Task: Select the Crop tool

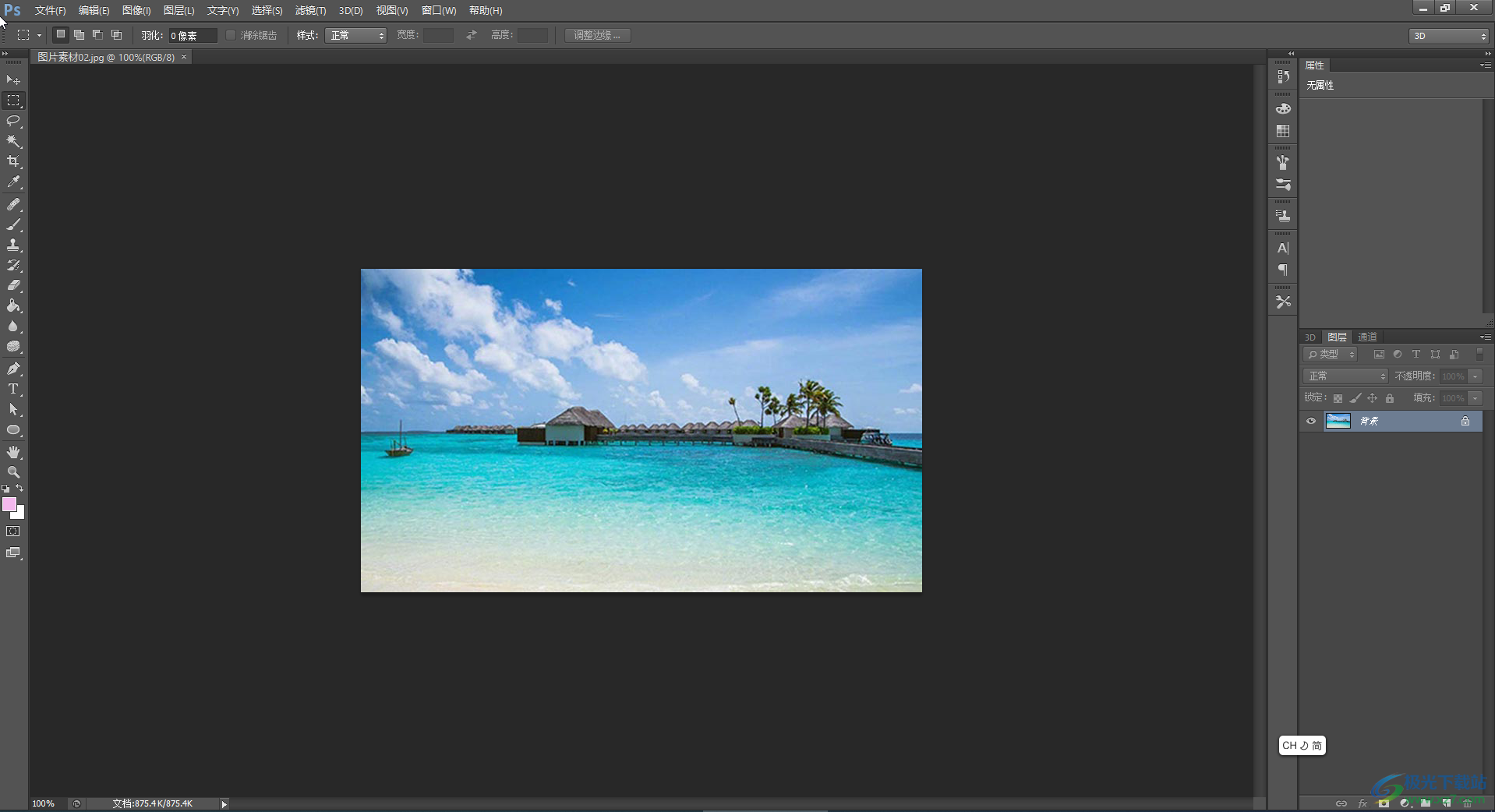Action: pos(13,161)
